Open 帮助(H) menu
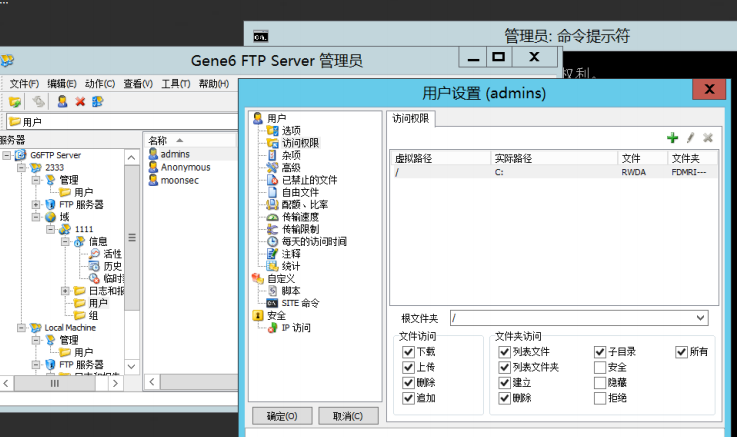This screenshot has height=437, width=750. point(213,84)
